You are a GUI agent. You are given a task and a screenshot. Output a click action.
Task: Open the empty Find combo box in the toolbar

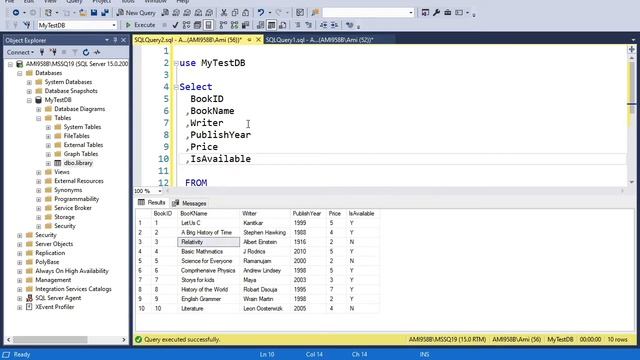pos(411,13)
